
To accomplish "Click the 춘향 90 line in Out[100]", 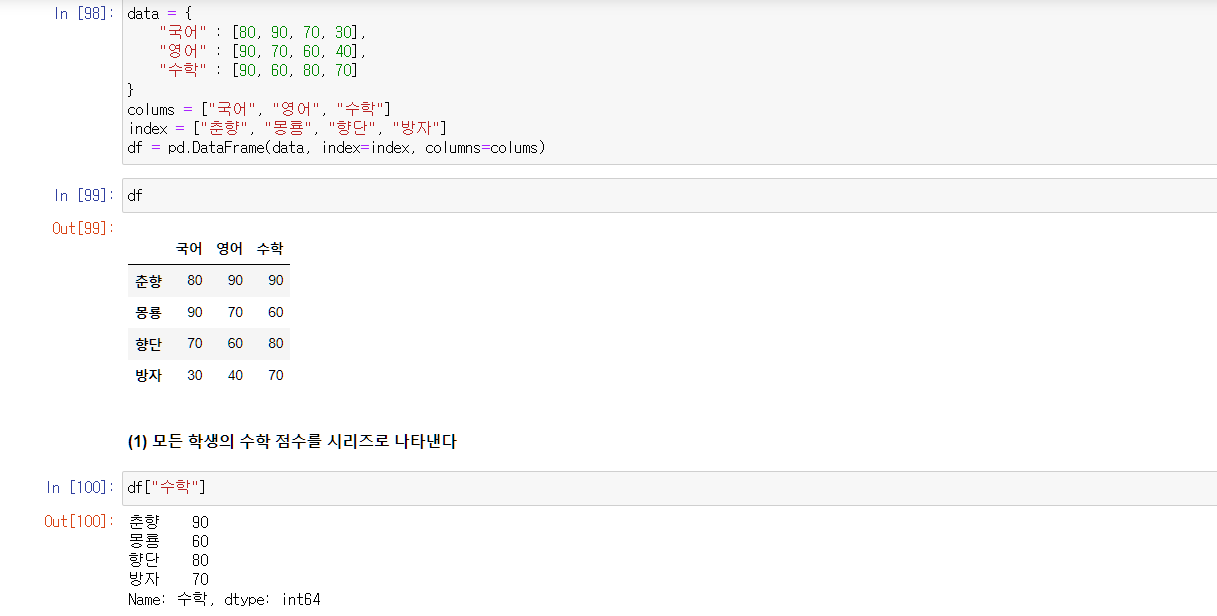I will click(x=168, y=522).
